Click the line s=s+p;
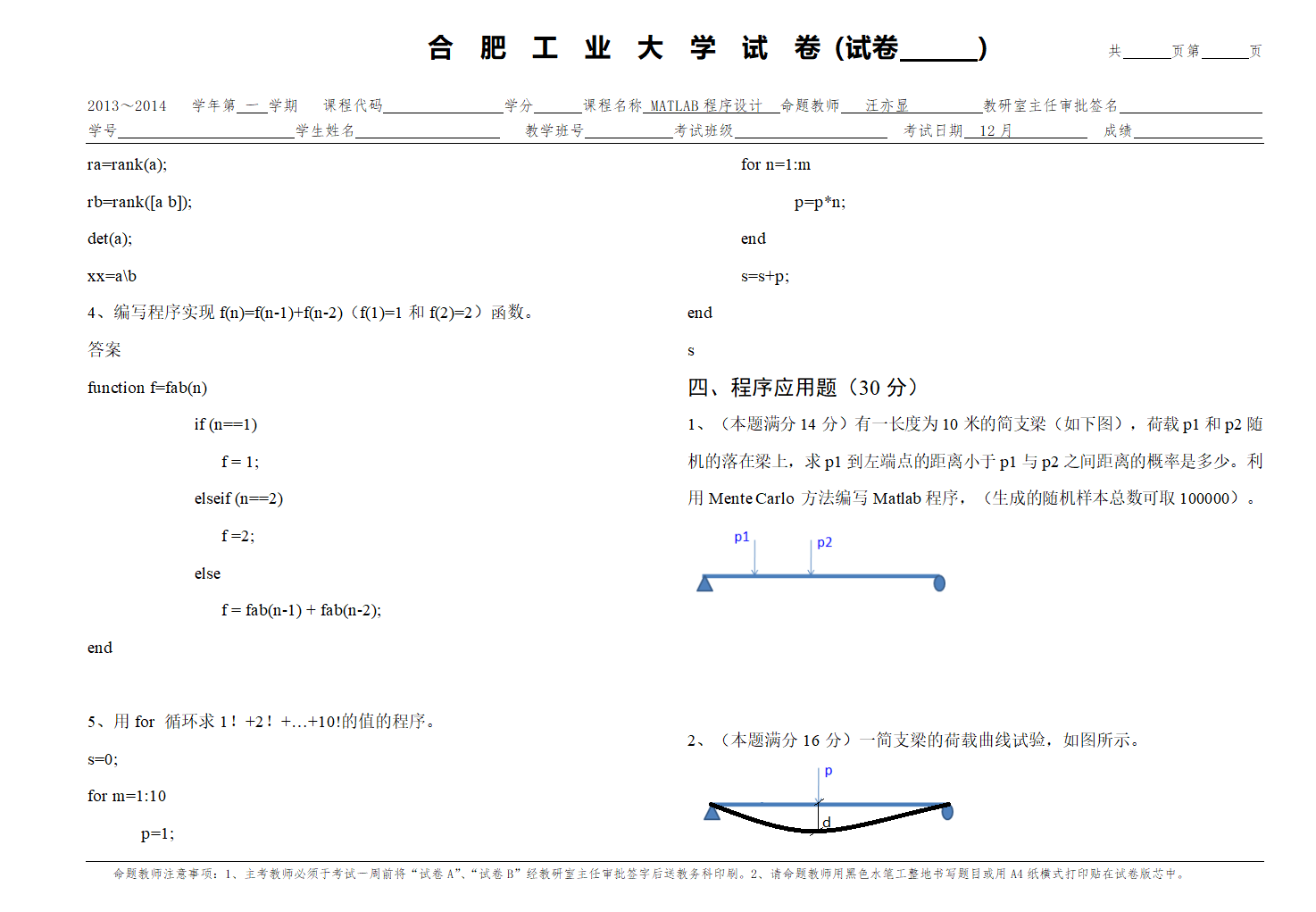Image resolution: width=1316 pixels, height=912 pixels. [x=765, y=276]
